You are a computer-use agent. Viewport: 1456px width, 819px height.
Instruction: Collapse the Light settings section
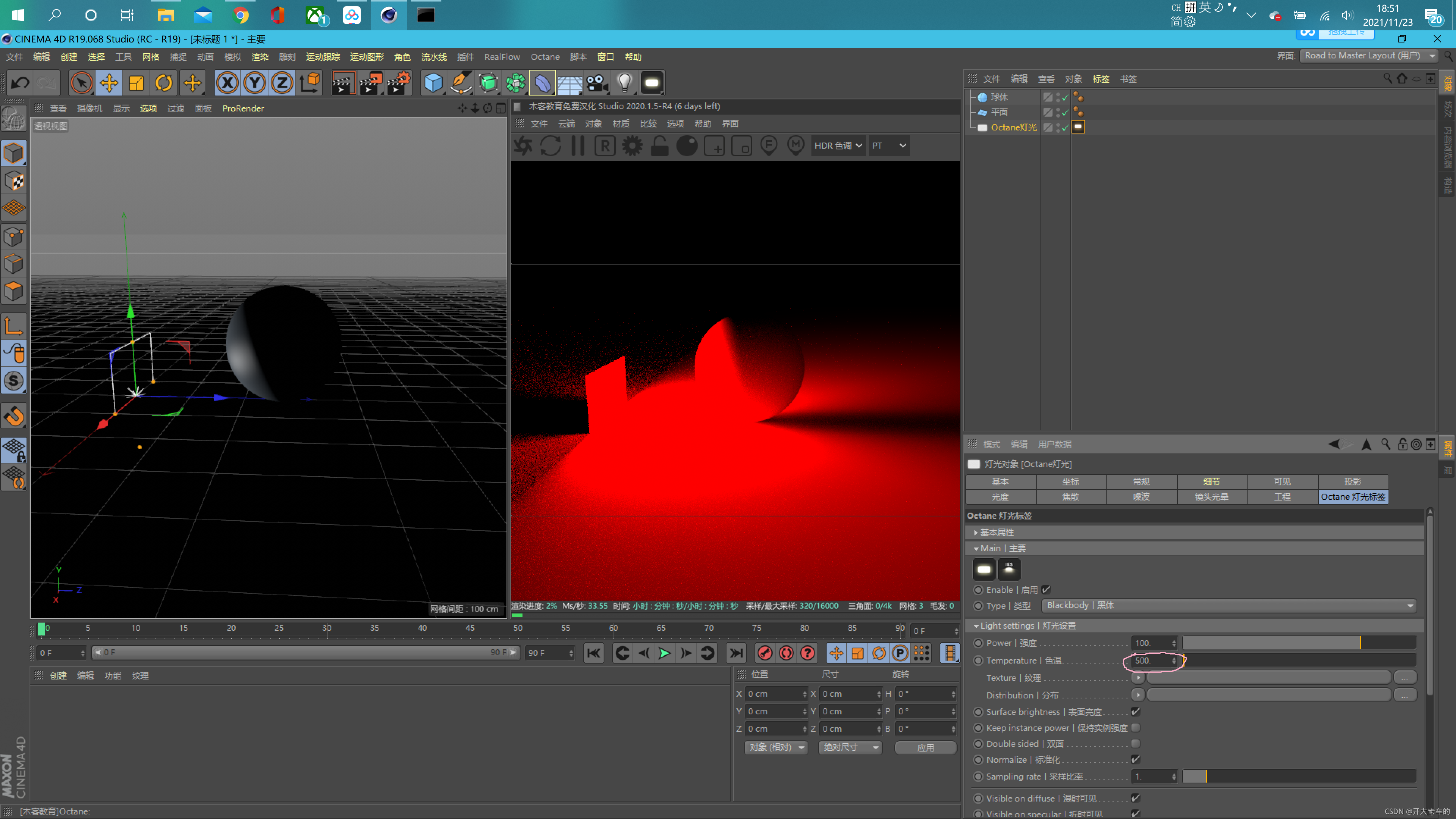coord(976,626)
